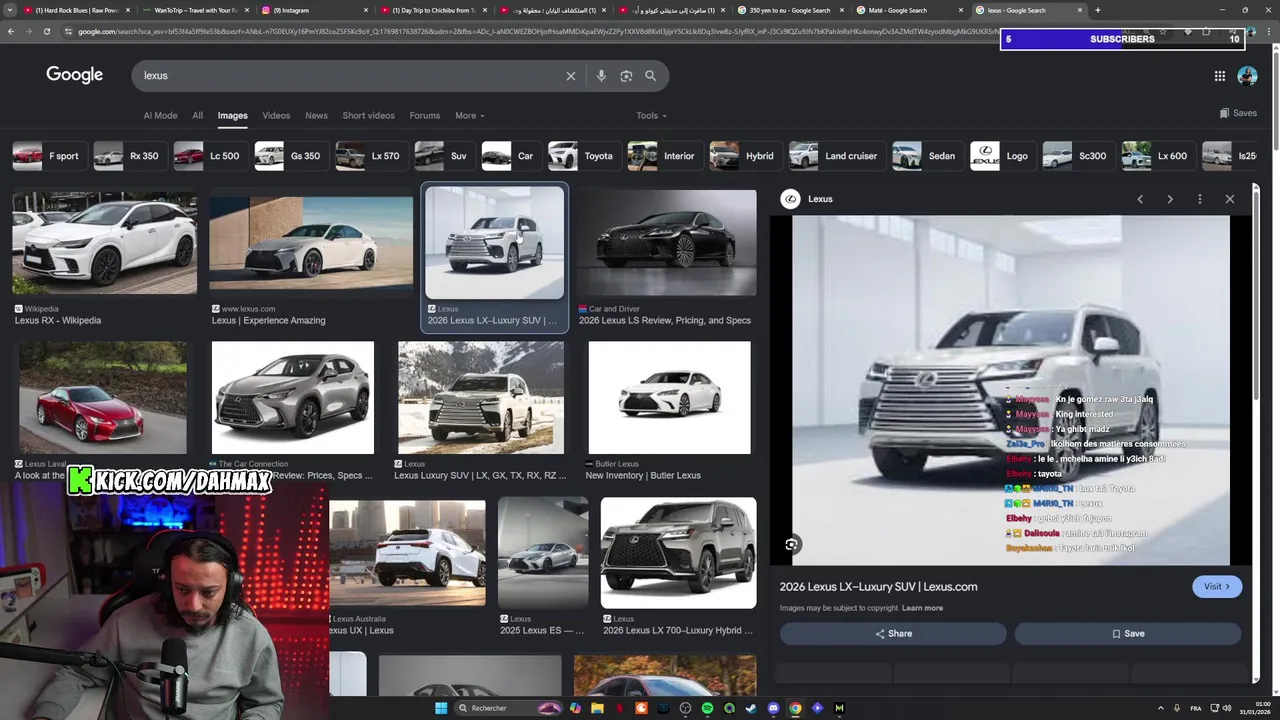1280x720 pixels.
Task: Open Lexus RX Wikipedia image result
Action: pyautogui.click(x=105, y=242)
